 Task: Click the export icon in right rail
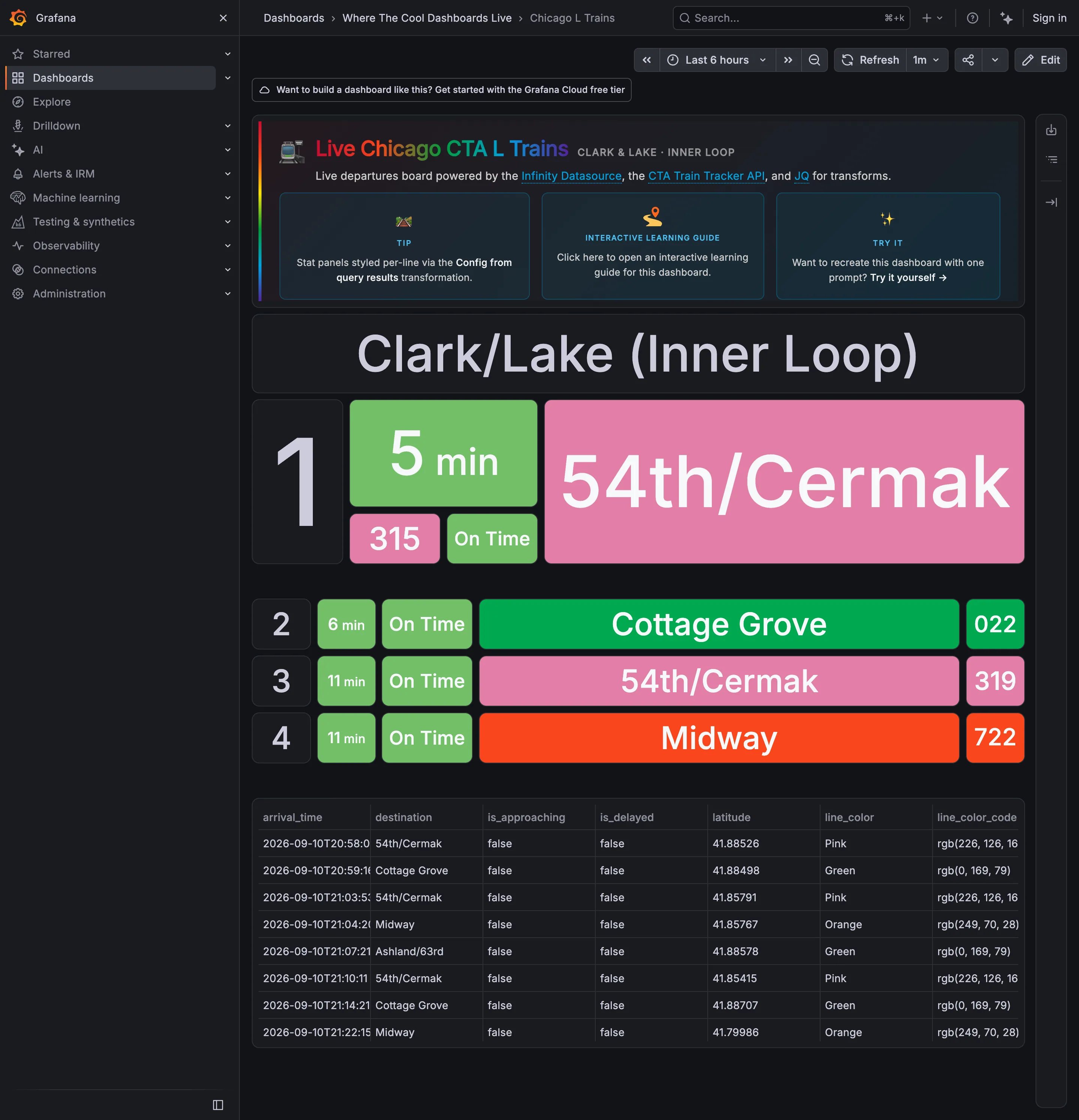coord(1051,130)
